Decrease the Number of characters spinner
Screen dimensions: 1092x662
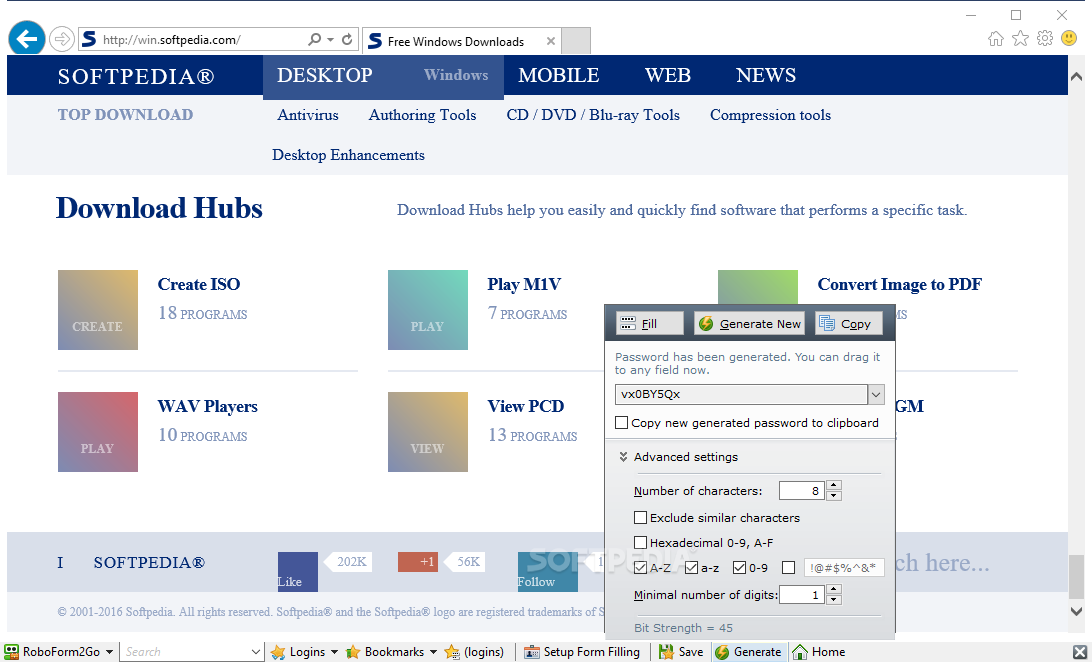click(834, 496)
